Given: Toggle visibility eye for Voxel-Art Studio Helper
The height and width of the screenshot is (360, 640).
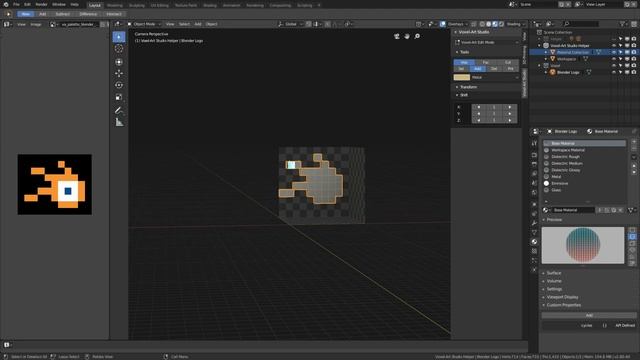Looking at the screenshot, I should (614, 46).
